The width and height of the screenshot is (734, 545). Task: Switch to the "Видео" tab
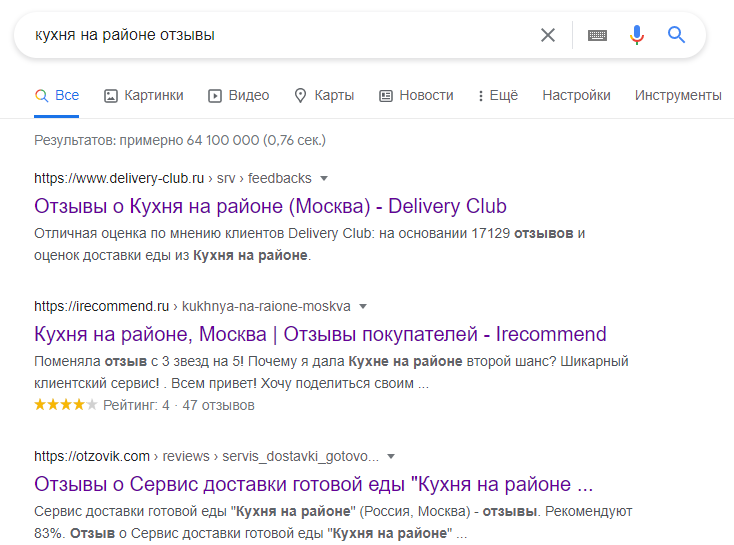tap(239, 96)
